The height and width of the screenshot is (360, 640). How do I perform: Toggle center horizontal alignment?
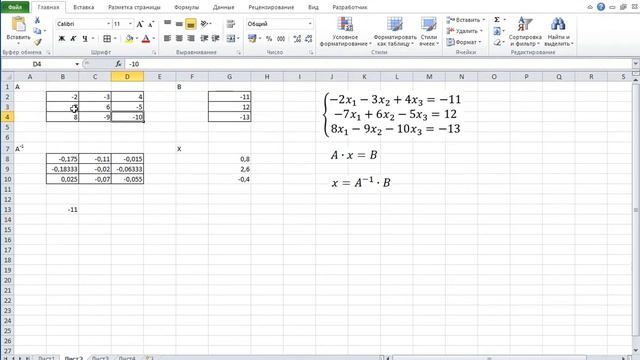179,38
